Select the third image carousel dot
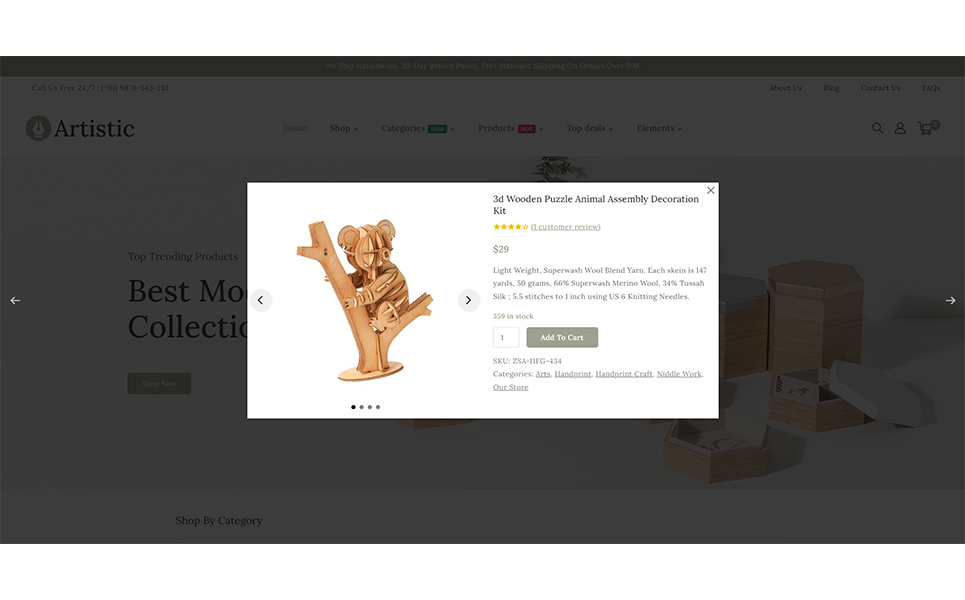The width and height of the screenshot is (965, 600). [x=370, y=407]
